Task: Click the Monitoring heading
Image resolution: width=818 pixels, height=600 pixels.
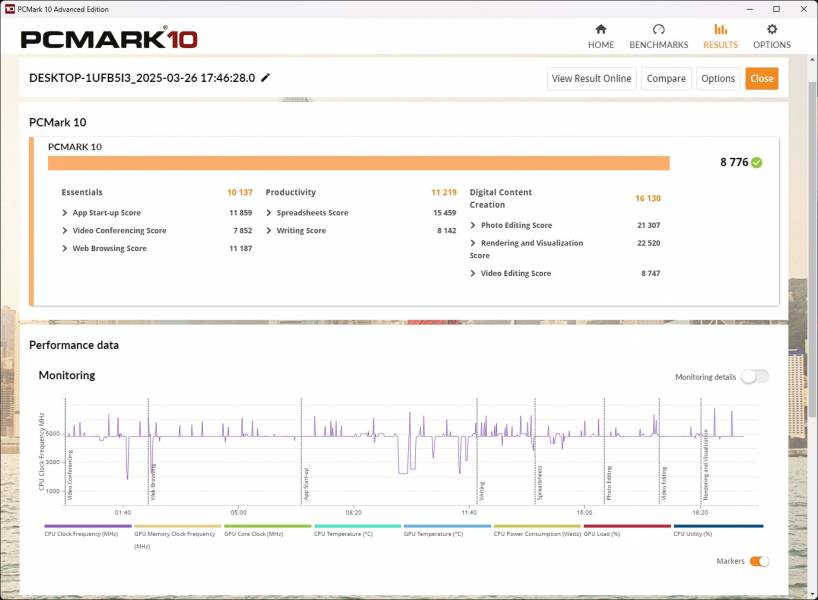Action: click(x=67, y=375)
